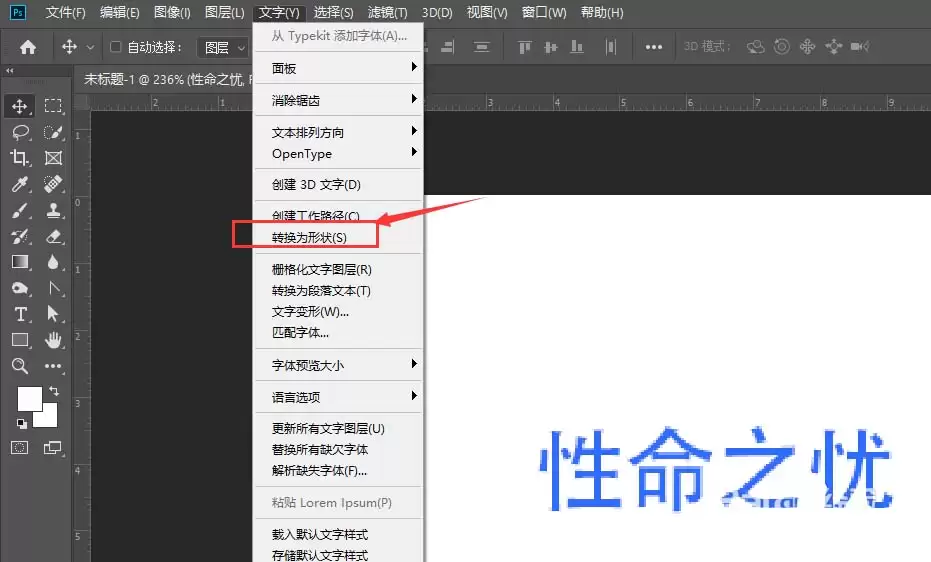931x562 pixels.
Task: Toggle Quick Mask mode icon
Action: (20, 447)
